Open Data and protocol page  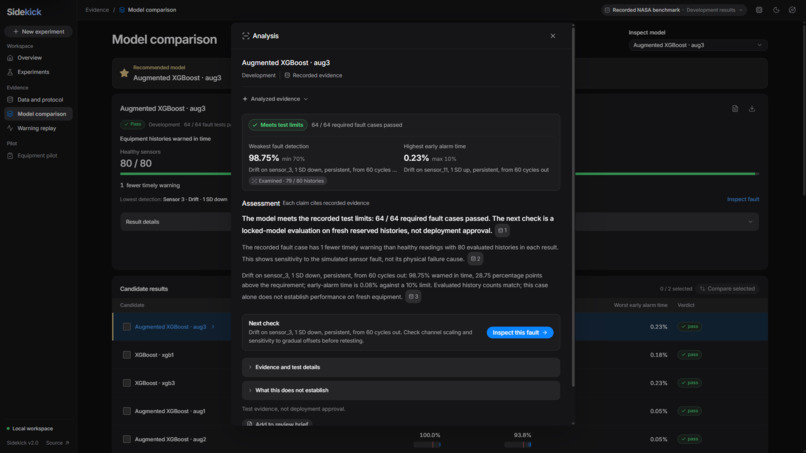coord(39,100)
